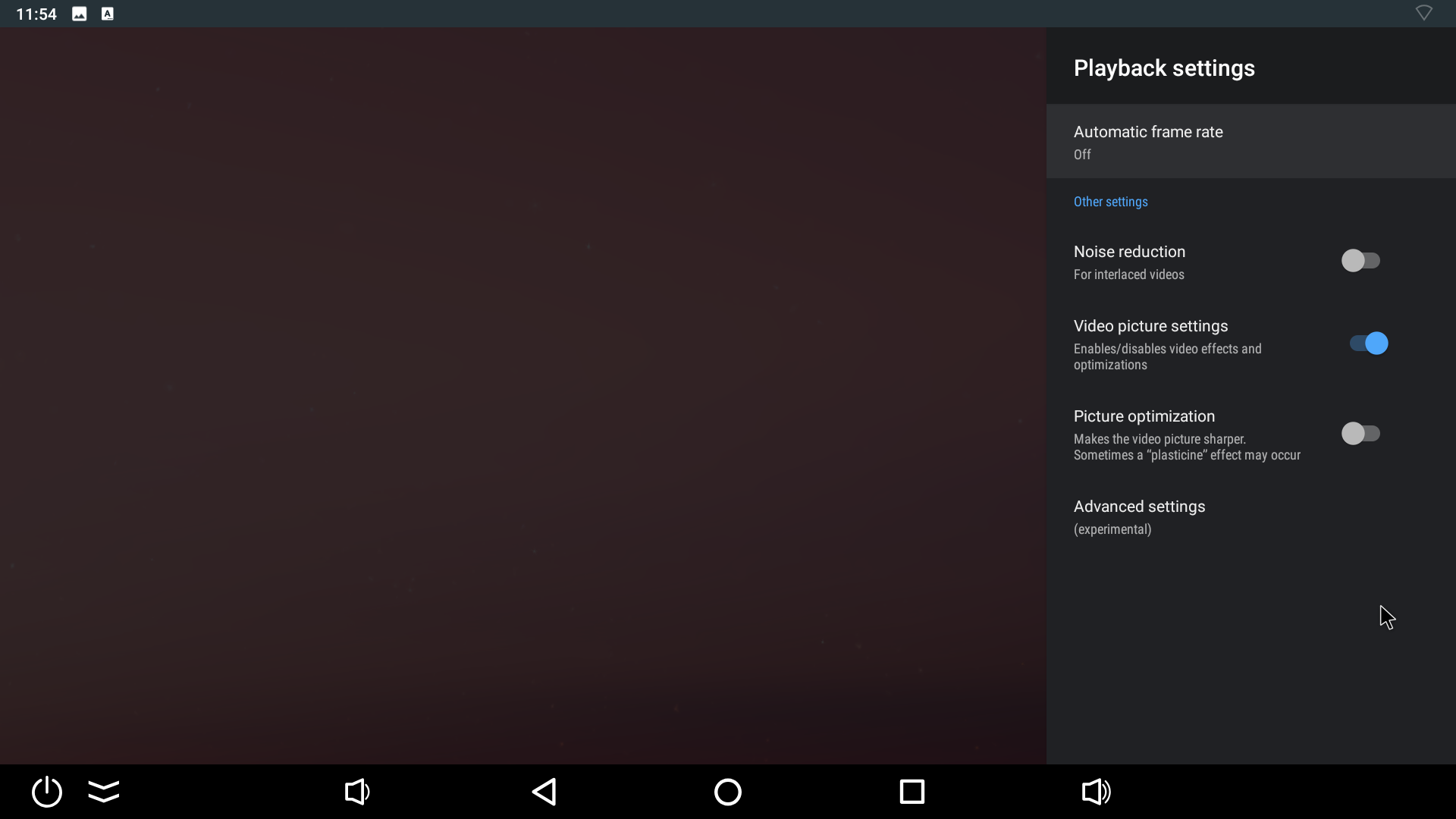Click 'Enables/disables video effects' description
This screenshot has width=1456, height=819.
click(1168, 356)
